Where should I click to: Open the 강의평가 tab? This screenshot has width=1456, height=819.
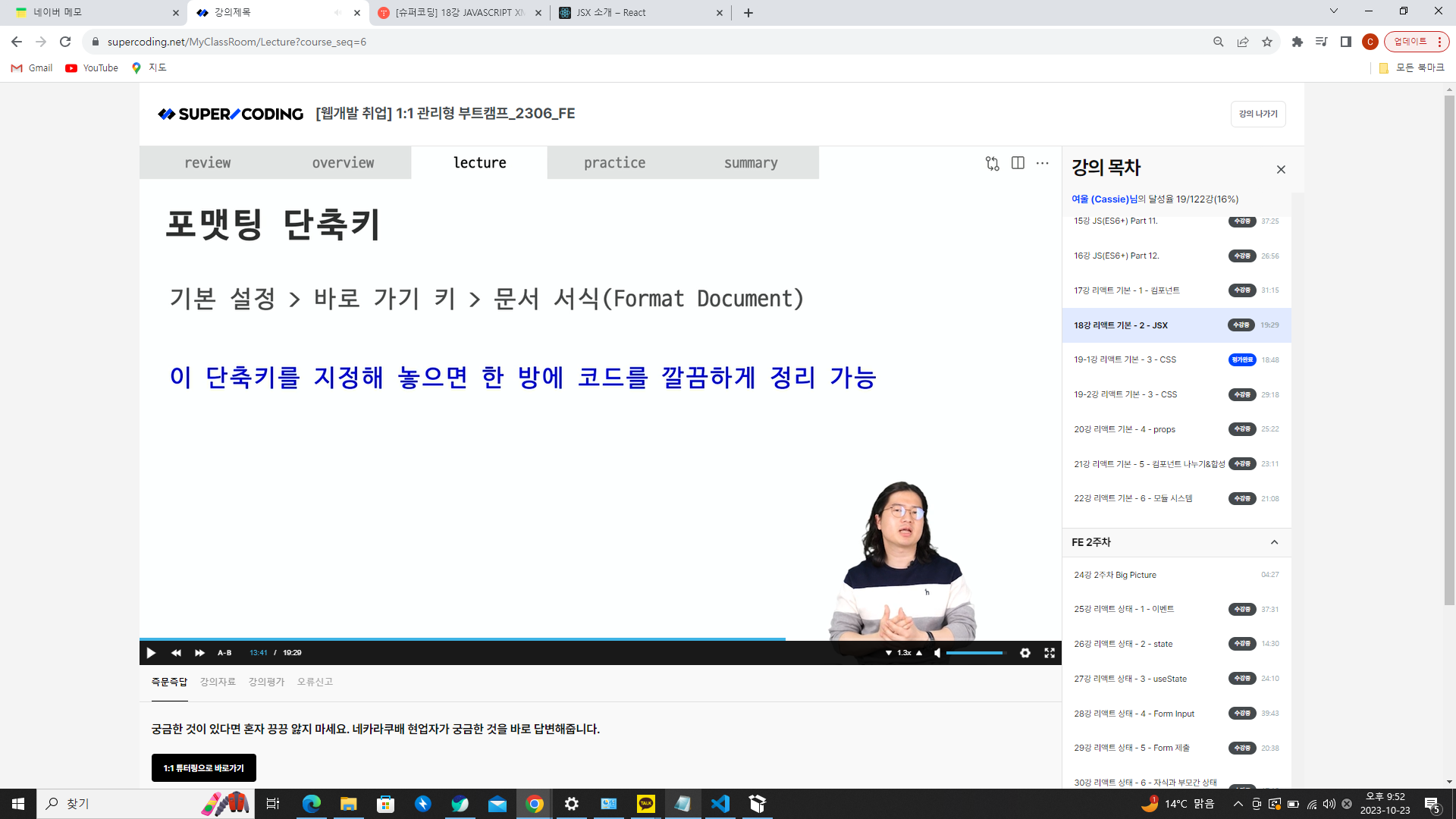tap(266, 682)
